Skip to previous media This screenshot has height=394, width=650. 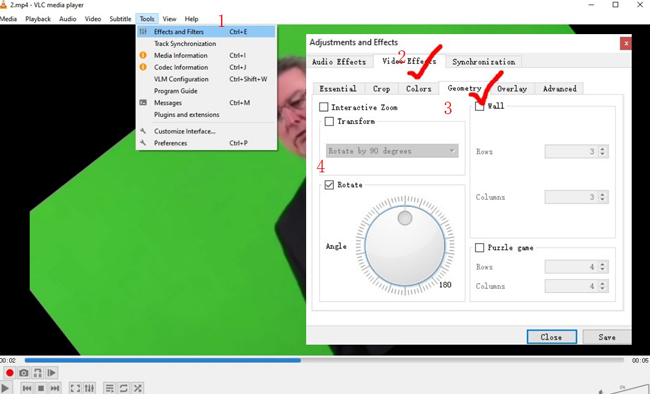click(27, 388)
